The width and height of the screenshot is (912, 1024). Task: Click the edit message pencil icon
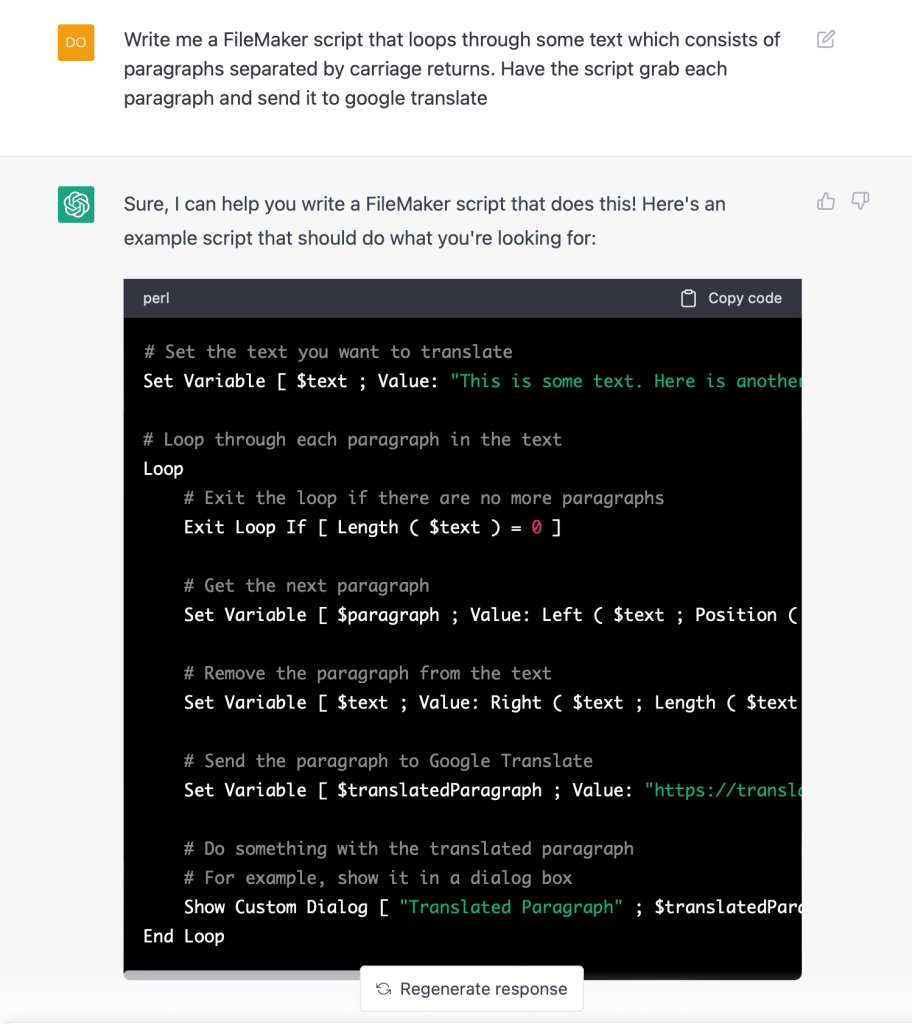(x=825, y=40)
